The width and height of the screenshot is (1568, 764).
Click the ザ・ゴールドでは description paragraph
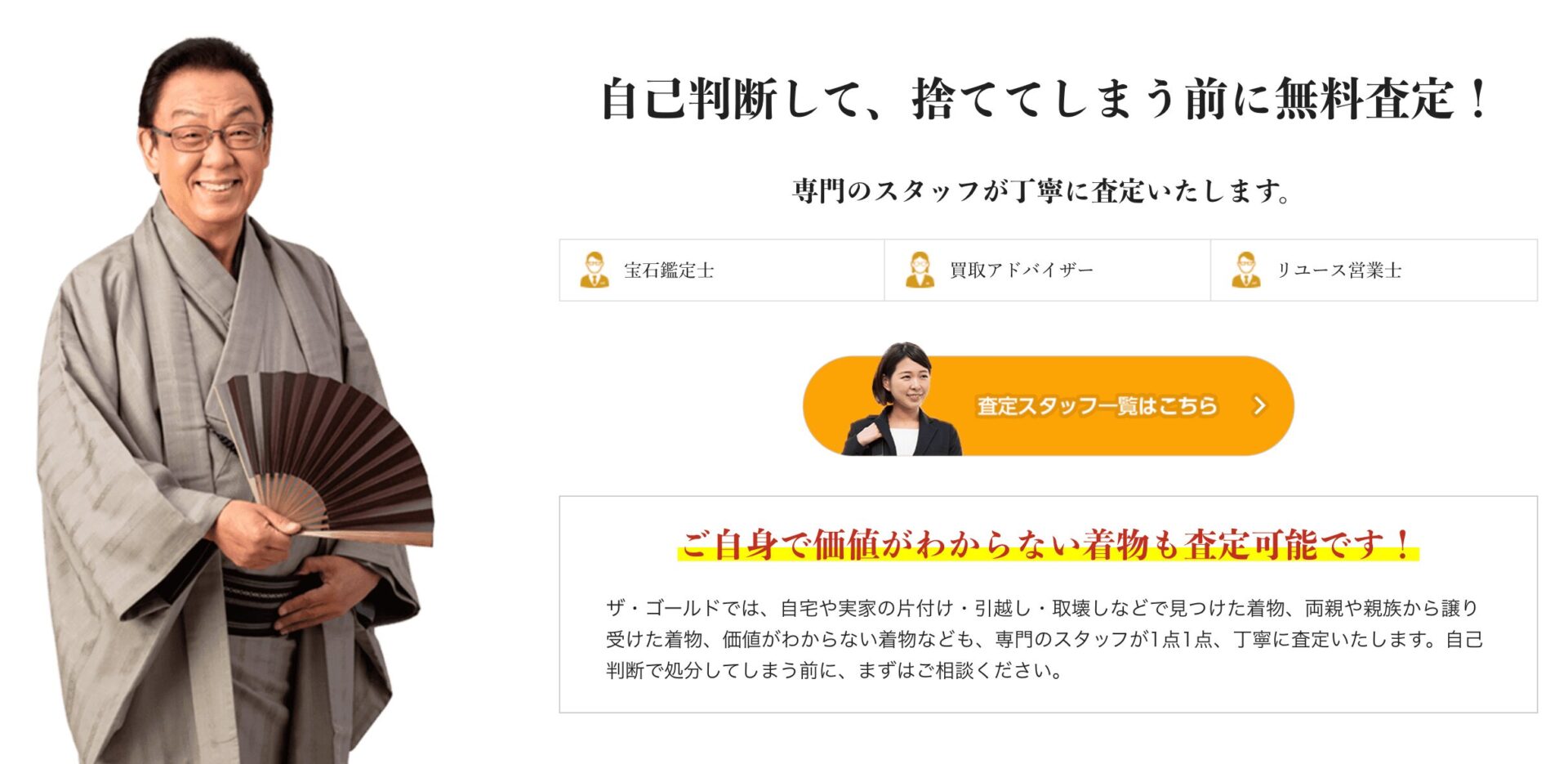tap(1045, 639)
